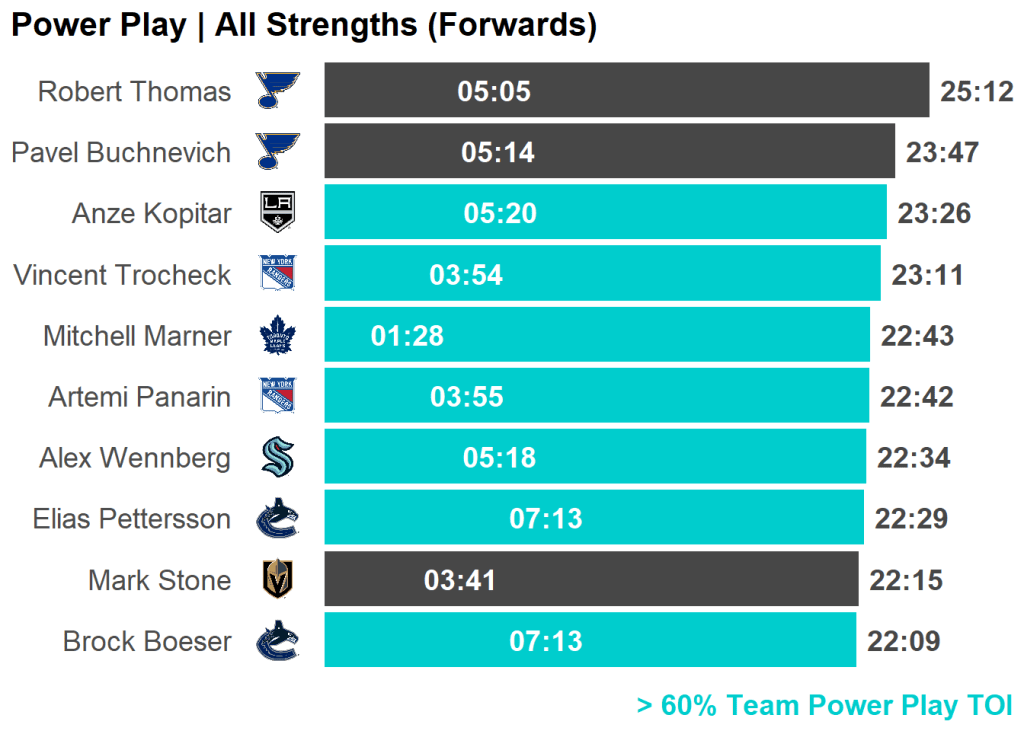Select the Vegas Golden Knights logo

click(x=277, y=580)
